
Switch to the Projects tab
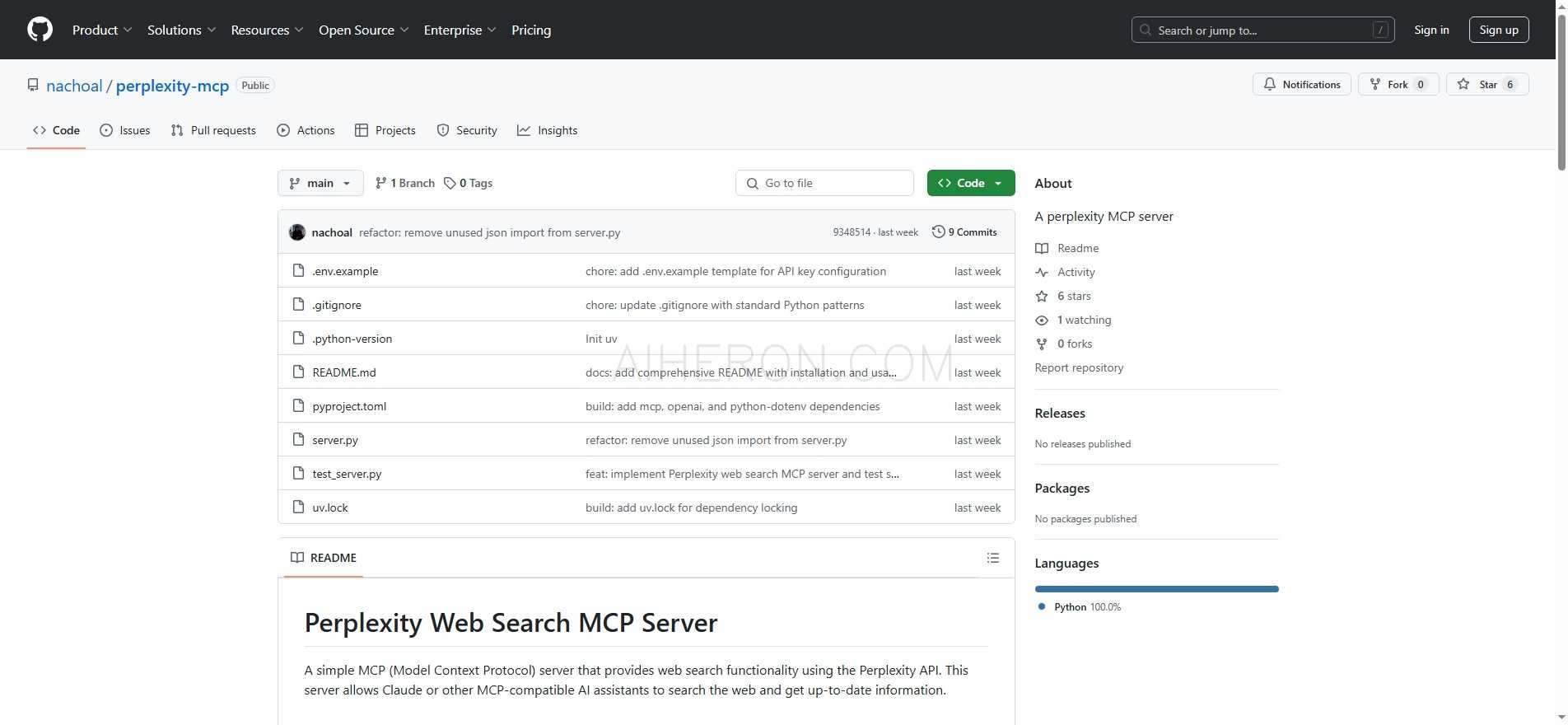point(385,130)
